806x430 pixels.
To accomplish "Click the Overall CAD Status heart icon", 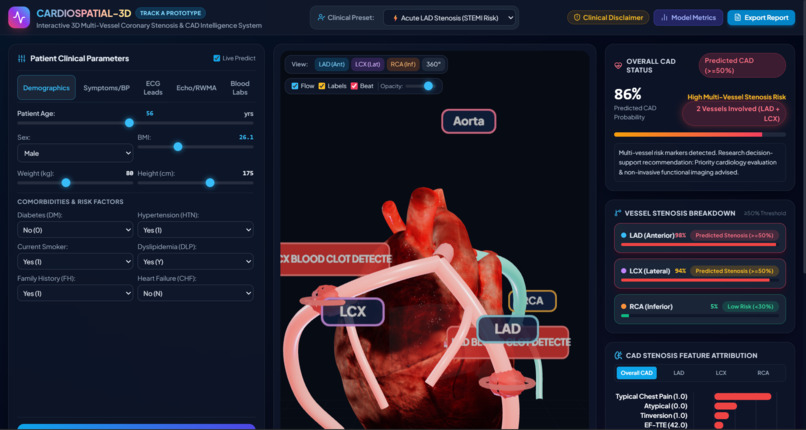I will pos(618,65).
